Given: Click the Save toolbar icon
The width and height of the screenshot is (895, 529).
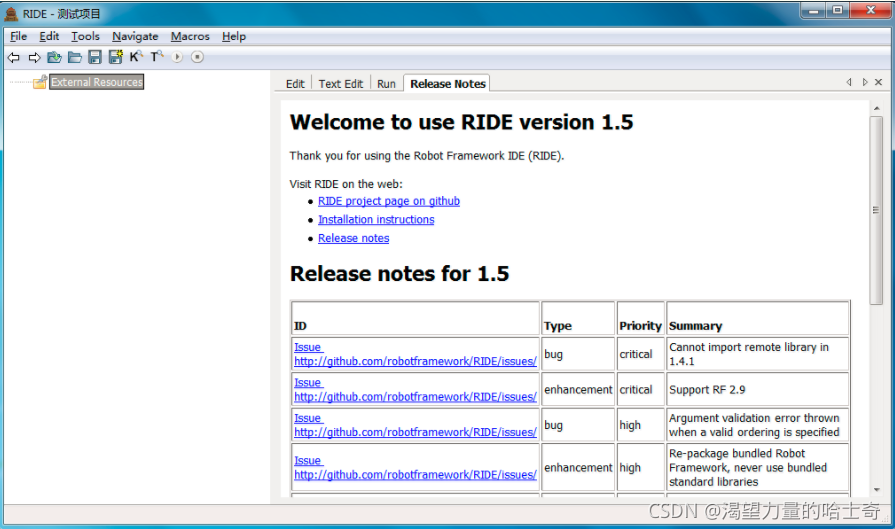Looking at the screenshot, I should pyautogui.click(x=95, y=57).
